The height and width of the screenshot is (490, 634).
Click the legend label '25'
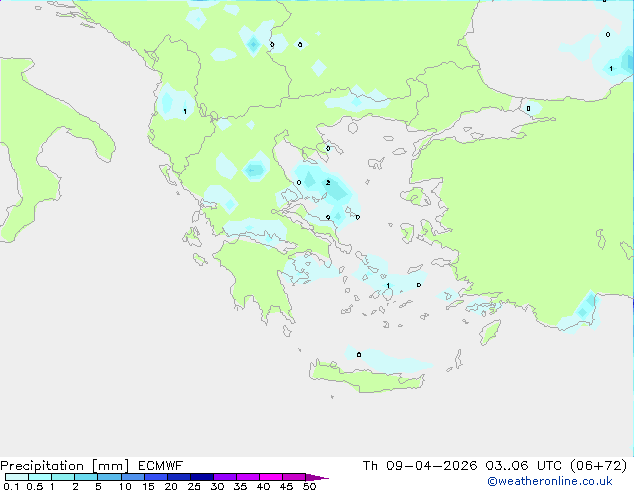point(194,486)
